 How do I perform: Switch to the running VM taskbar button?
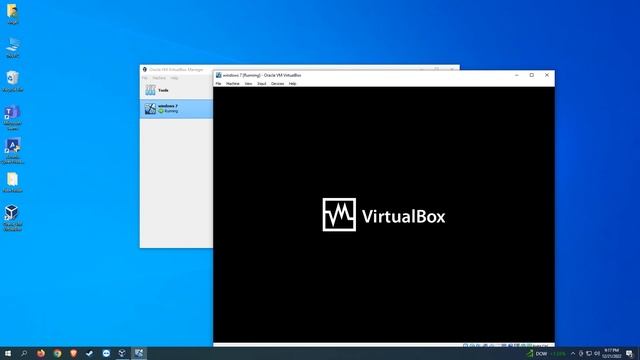[139, 353]
